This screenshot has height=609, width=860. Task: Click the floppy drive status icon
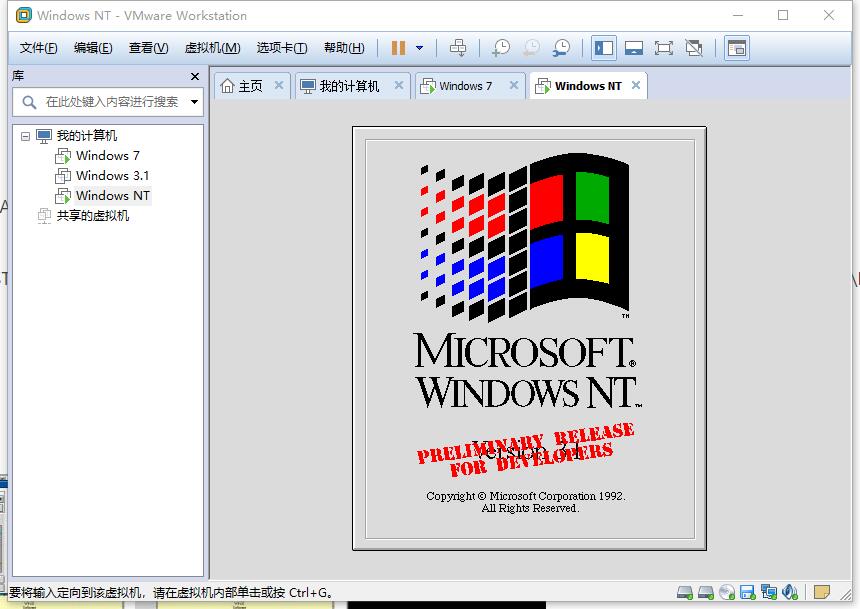(x=748, y=593)
